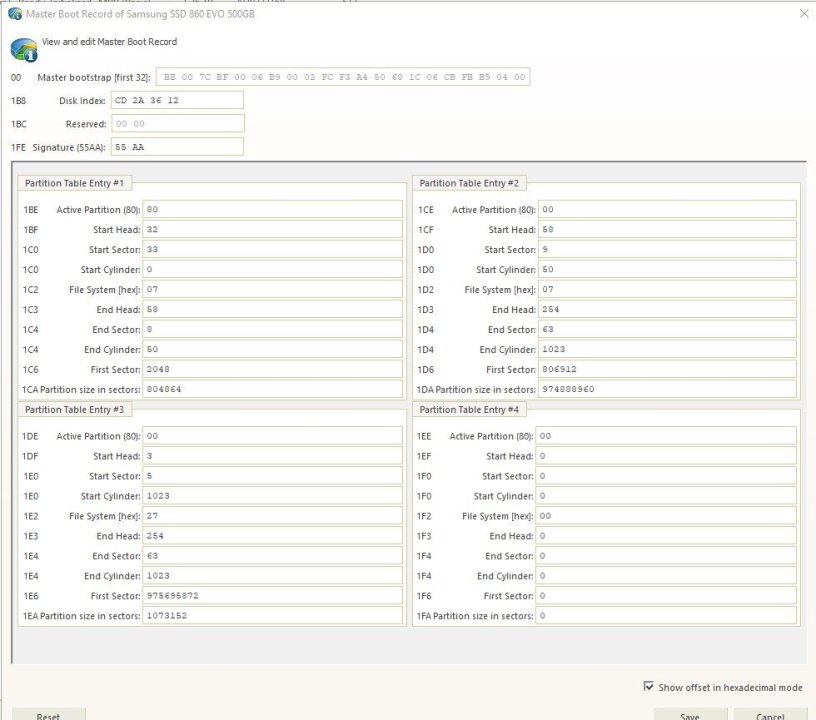816x720 pixels.
Task: Click partition size field showing 804864
Action: pyautogui.click(x=272, y=390)
